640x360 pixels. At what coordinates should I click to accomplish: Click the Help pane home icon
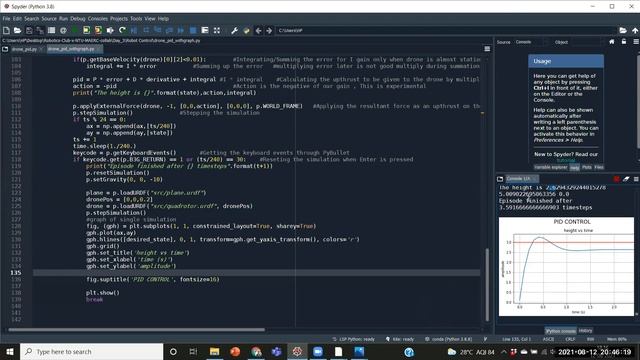(x=611, y=42)
